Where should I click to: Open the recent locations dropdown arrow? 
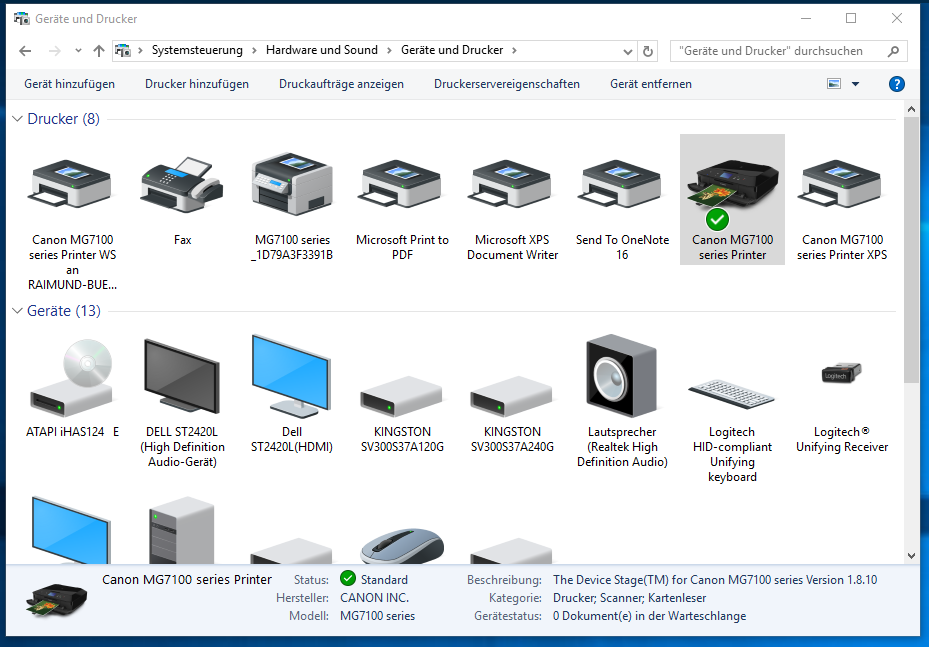(x=78, y=51)
